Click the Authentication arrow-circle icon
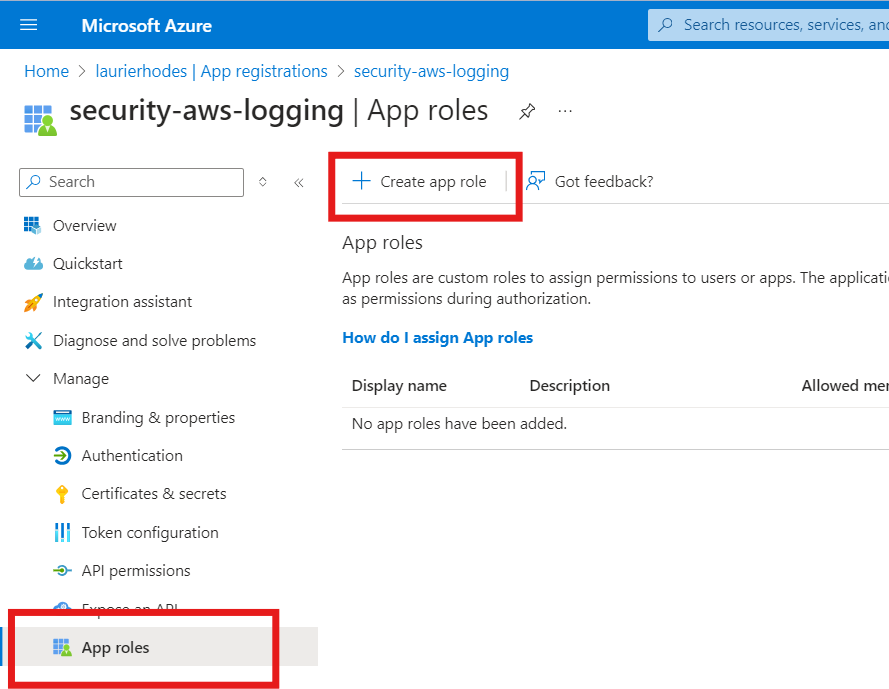 click(62, 456)
